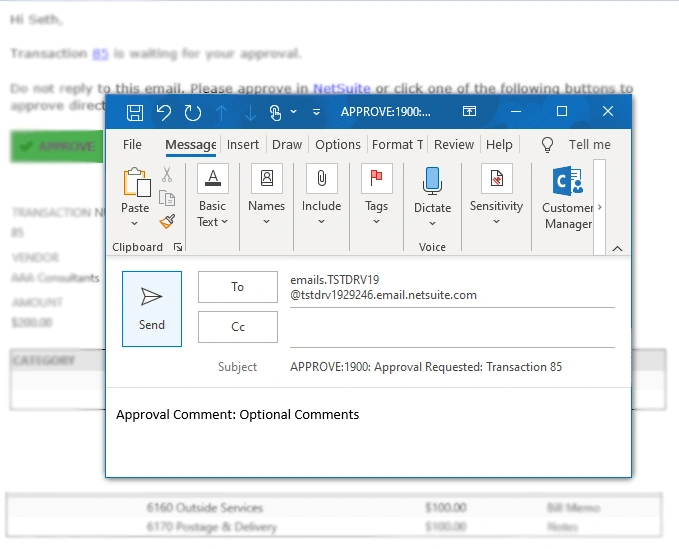Click the To recipients button
679x549 pixels.
[x=238, y=287]
